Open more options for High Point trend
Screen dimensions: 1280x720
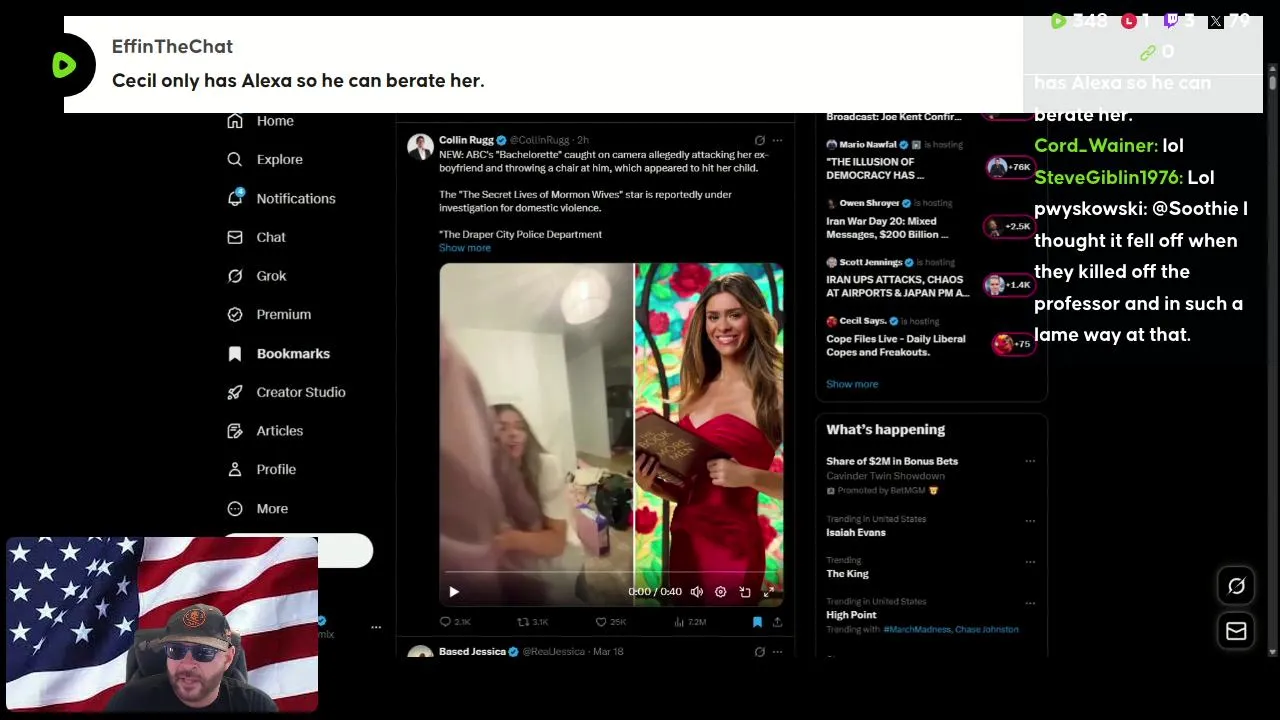click(x=1030, y=603)
